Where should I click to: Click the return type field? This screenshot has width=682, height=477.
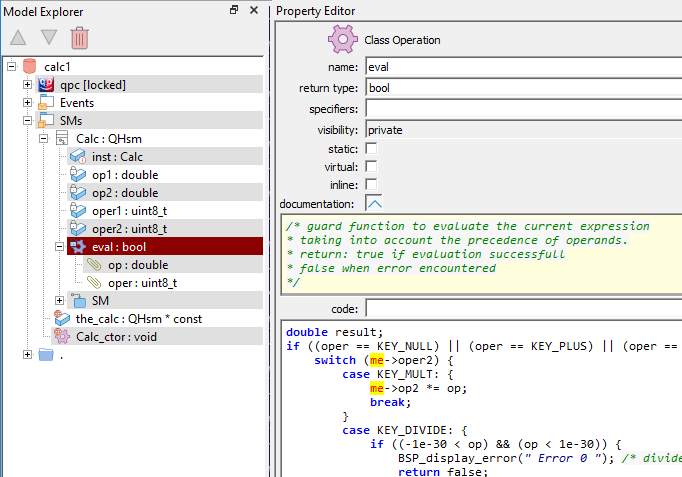(x=522, y=88)
